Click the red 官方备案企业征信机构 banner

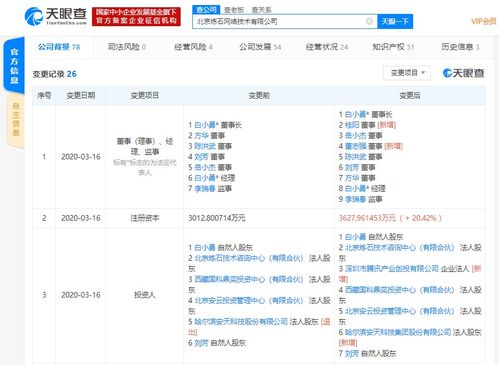(x=136, y=16)
